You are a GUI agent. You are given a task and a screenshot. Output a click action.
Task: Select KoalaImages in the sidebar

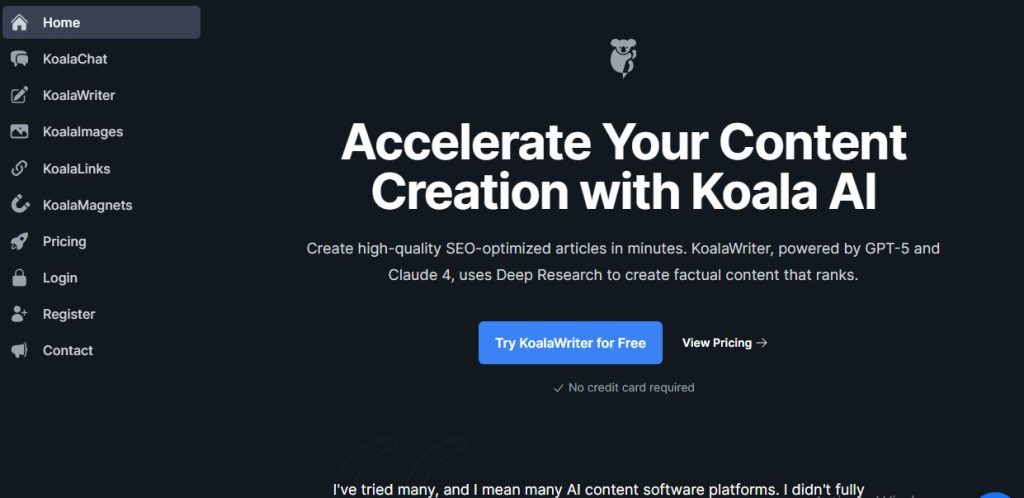pyautogui.click(x=101, y=132)
